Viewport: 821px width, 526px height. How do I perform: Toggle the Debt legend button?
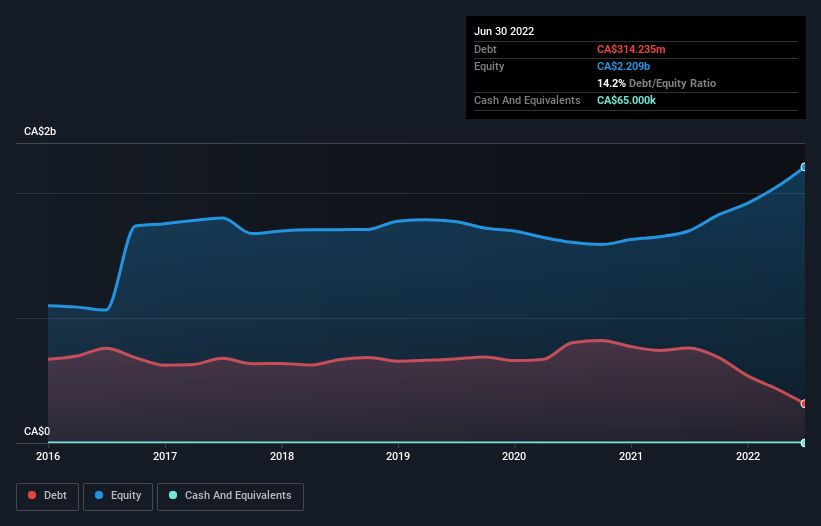[48, 496]
